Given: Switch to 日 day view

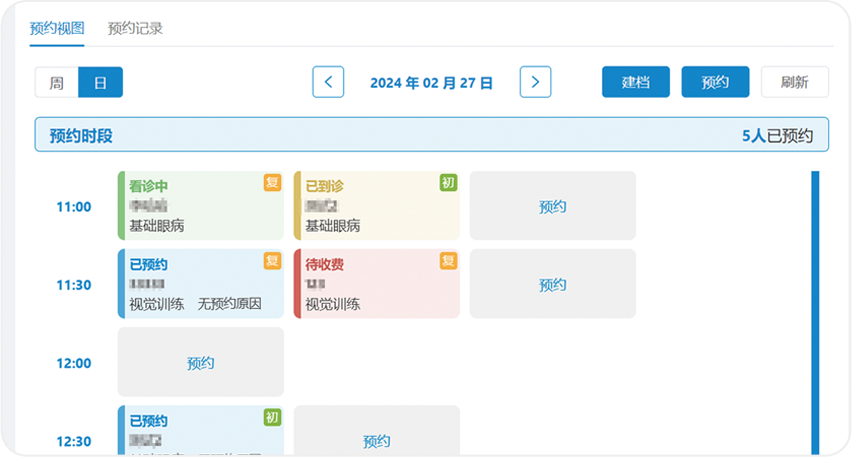Looking at the screenshot, I should 100,83.
